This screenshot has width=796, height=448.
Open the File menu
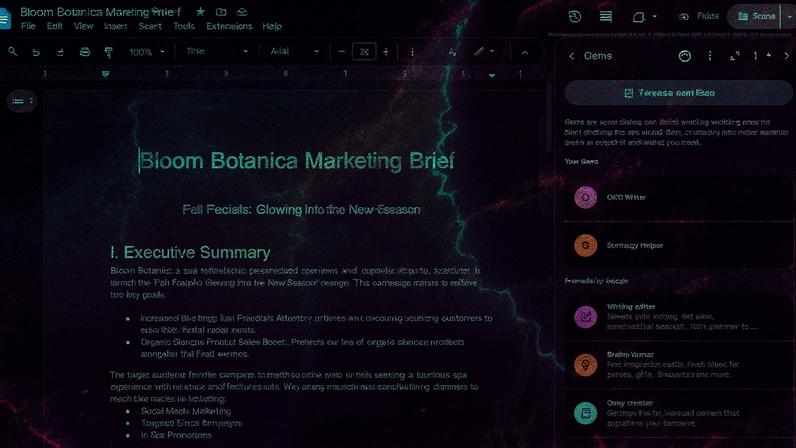pyautogui.click(x=28, y=26)
